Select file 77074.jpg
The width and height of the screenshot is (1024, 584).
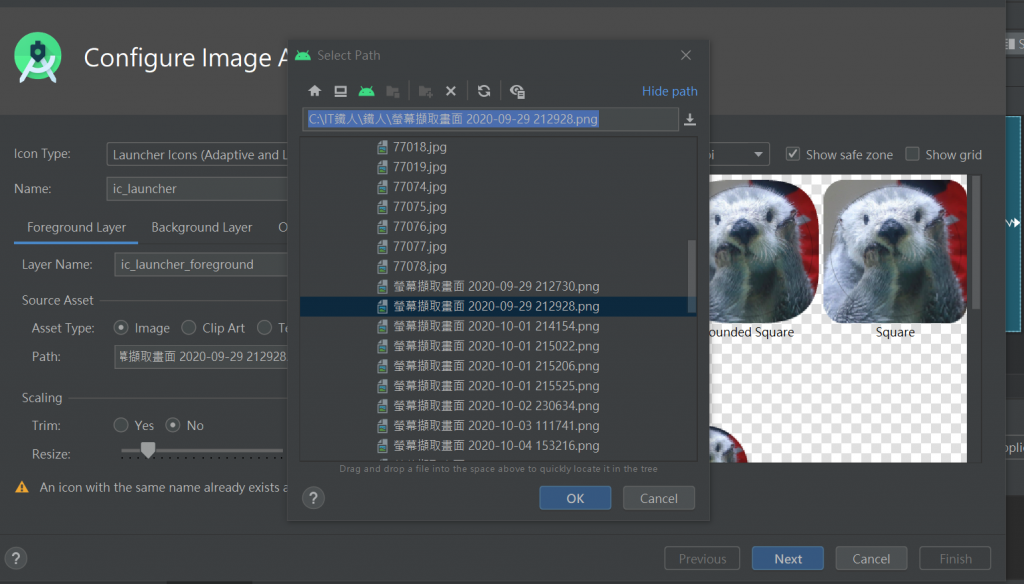[x=420, y=187]
